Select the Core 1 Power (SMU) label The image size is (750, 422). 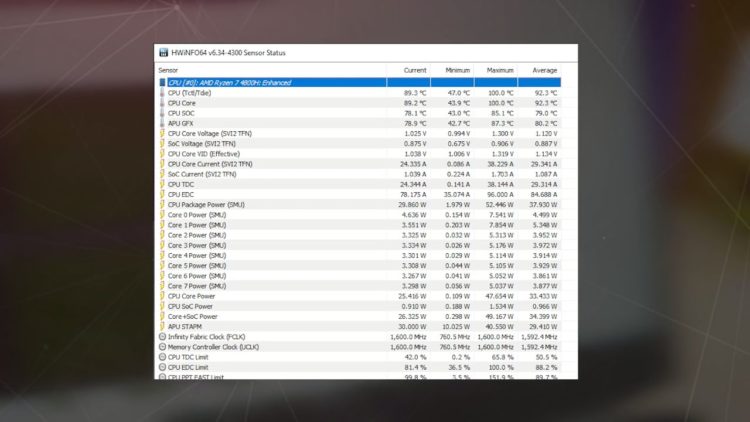point(197,225)
